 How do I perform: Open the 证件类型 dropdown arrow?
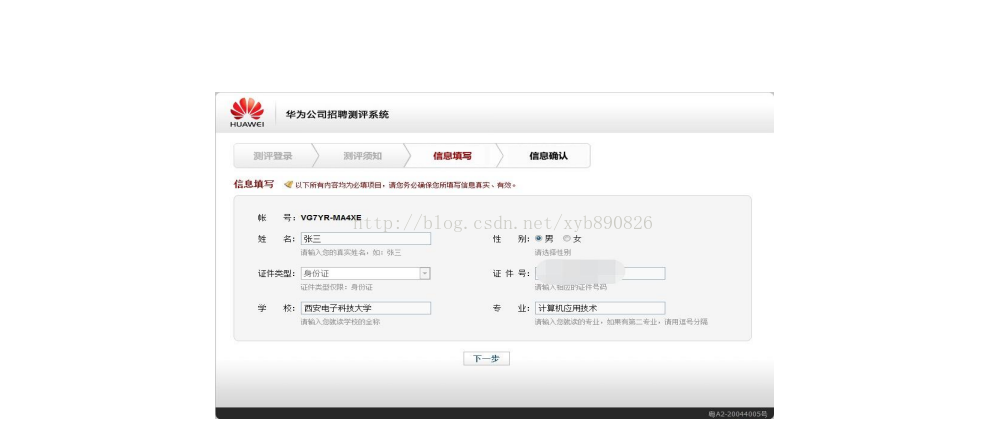pyautogui.click(x=425, y=273)
